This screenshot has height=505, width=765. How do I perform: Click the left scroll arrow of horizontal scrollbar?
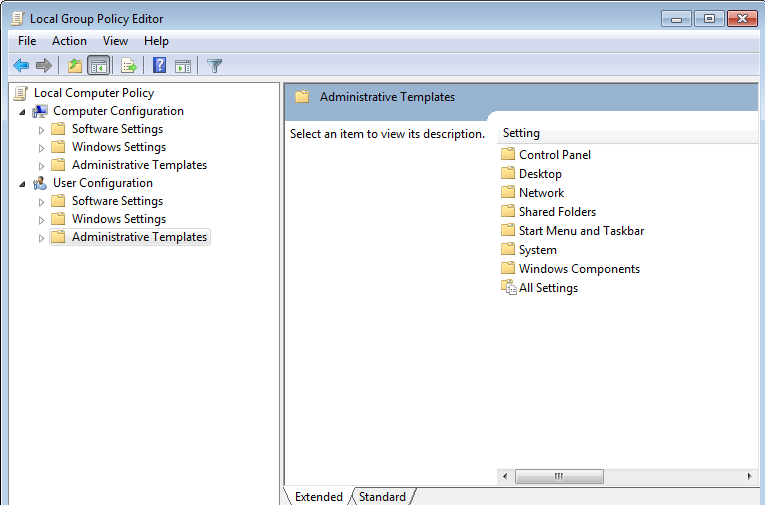click(x=505, y=476)
